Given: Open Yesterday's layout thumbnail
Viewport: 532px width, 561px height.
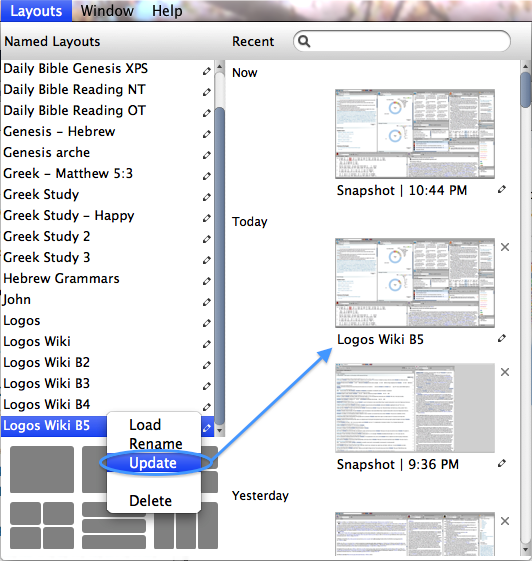Looking at the screenshot, I should (x=415, y=534).
